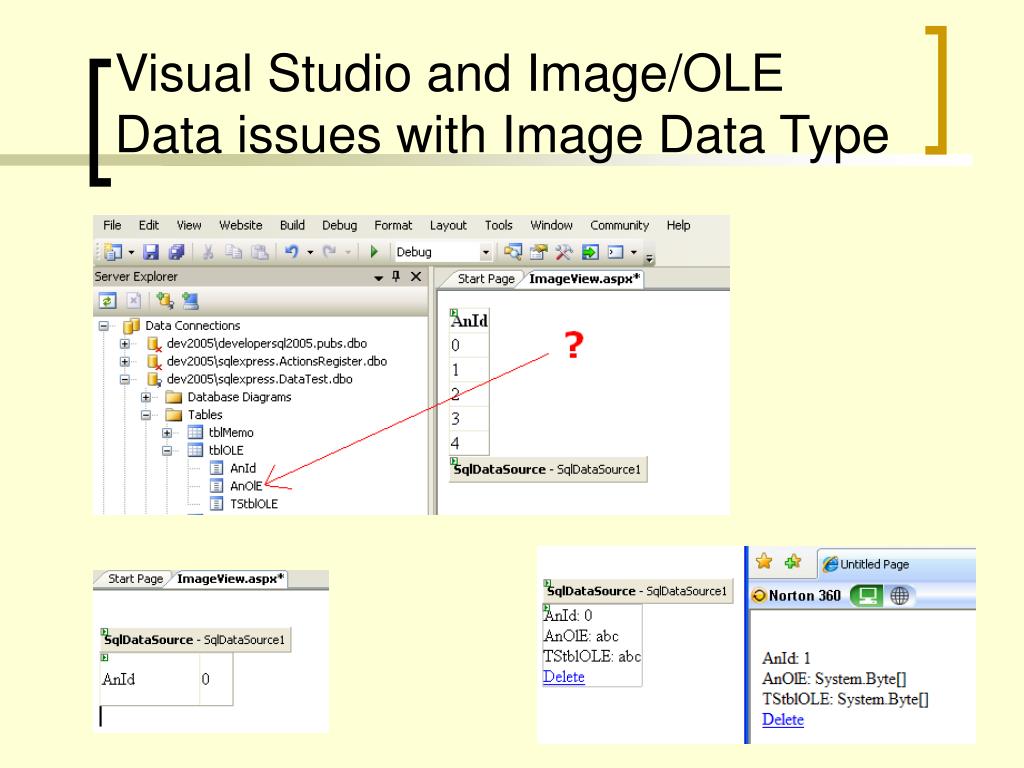Open the Website menu
Image resolution: width=1024 pixels, height=768 pixels.
(241, 225)
